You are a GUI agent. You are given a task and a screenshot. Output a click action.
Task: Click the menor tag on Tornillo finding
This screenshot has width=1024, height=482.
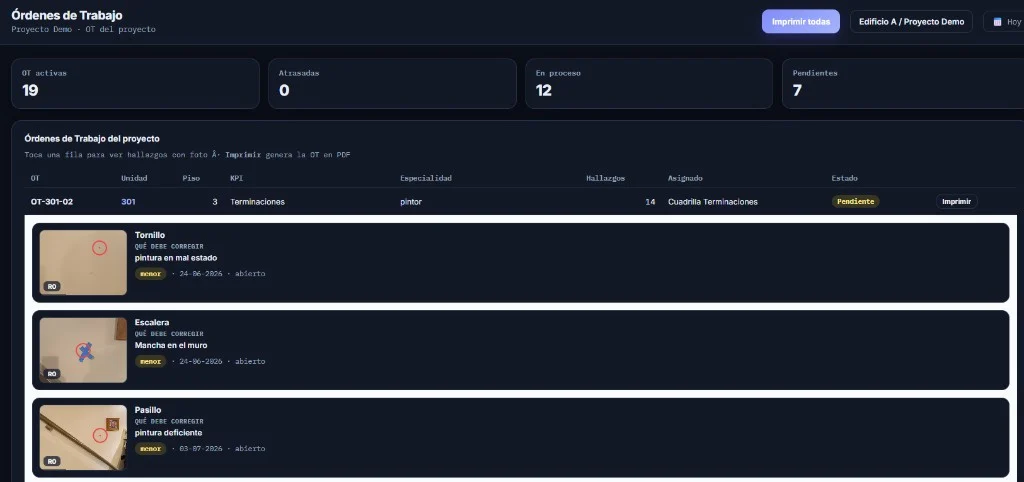pyautogui.click(x=150, y=274)
